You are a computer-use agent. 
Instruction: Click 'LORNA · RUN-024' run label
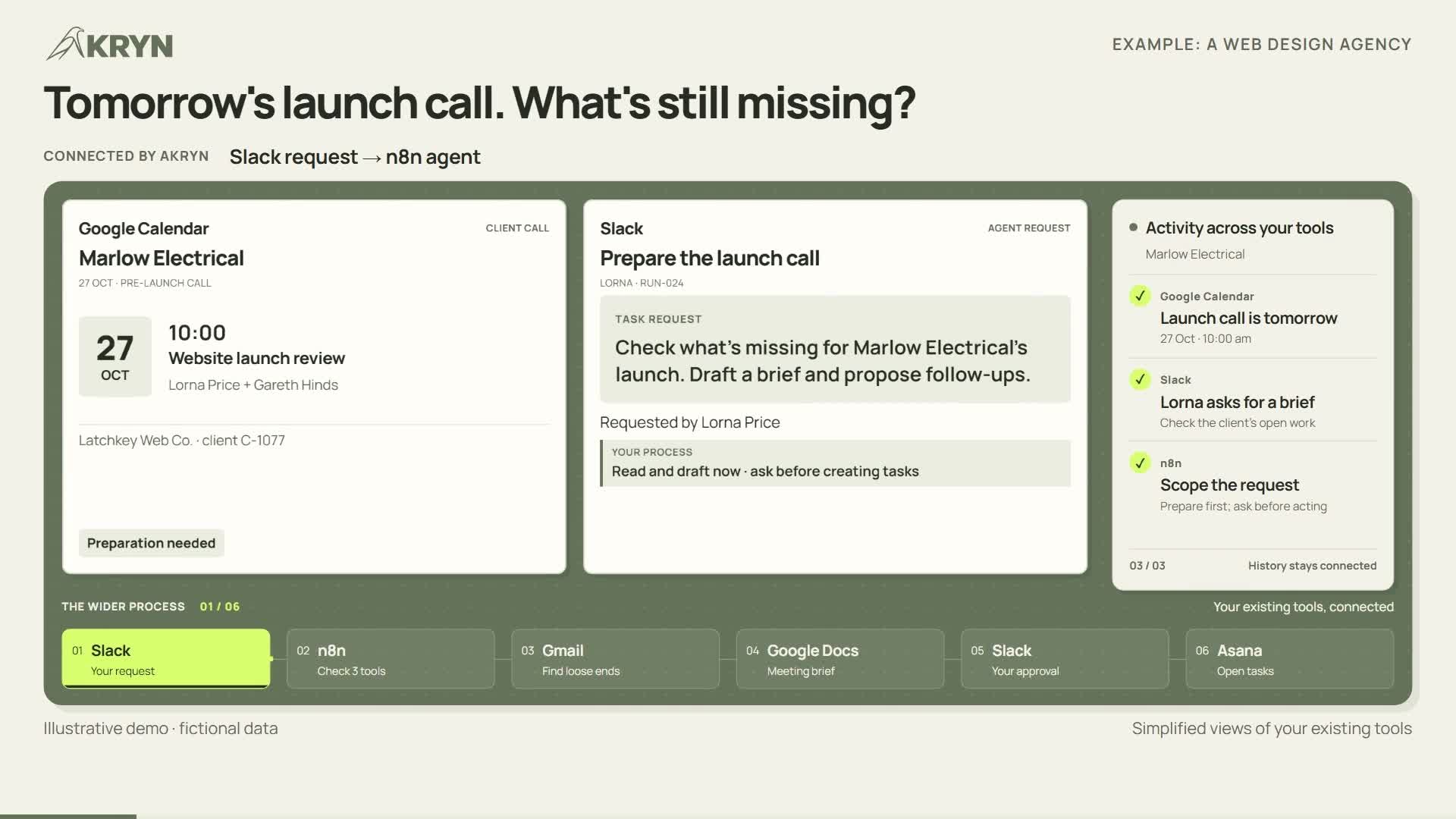[x=642, y=283]
